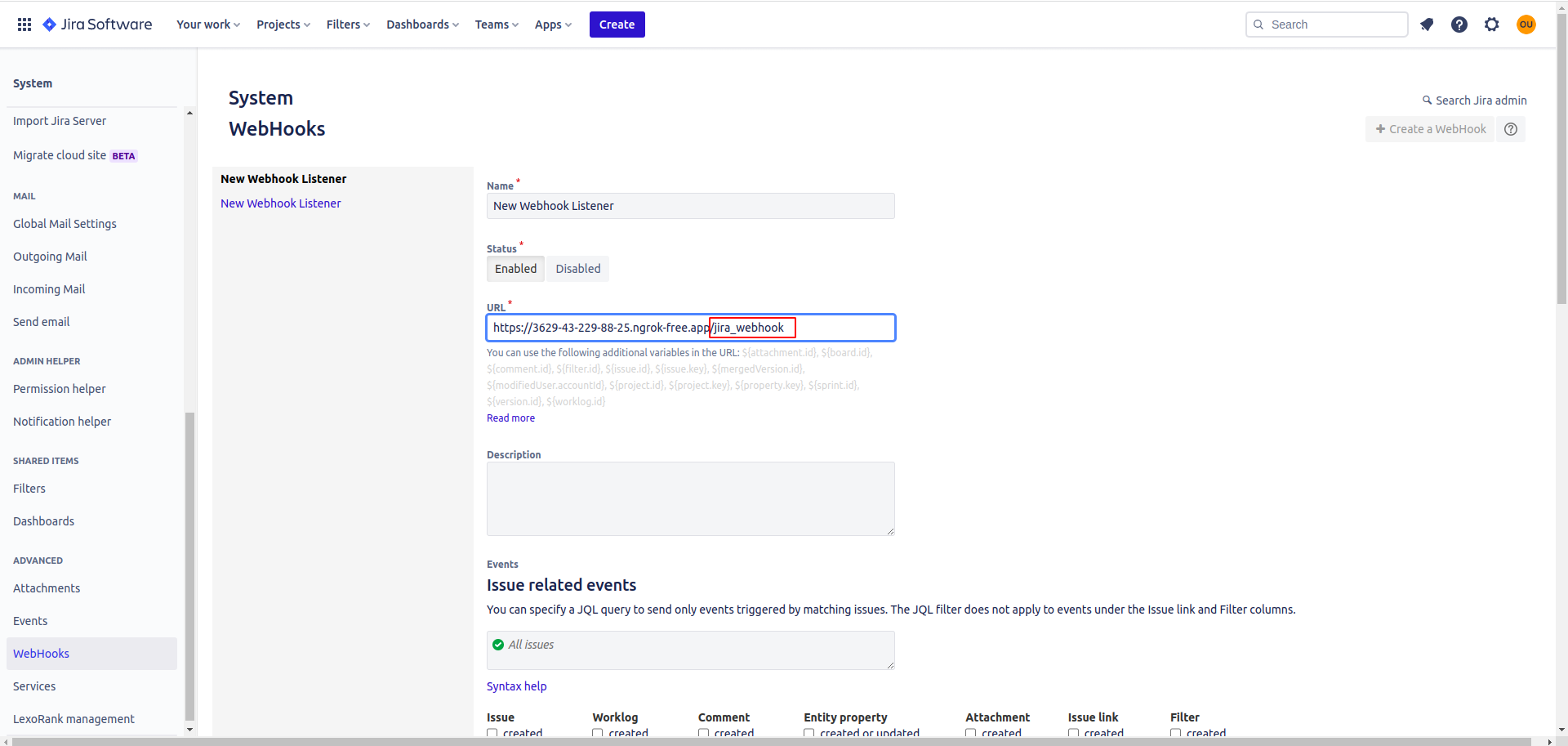
Task: Open the Syntax help link
Action: pyautogui.click(x=516, y=686)
